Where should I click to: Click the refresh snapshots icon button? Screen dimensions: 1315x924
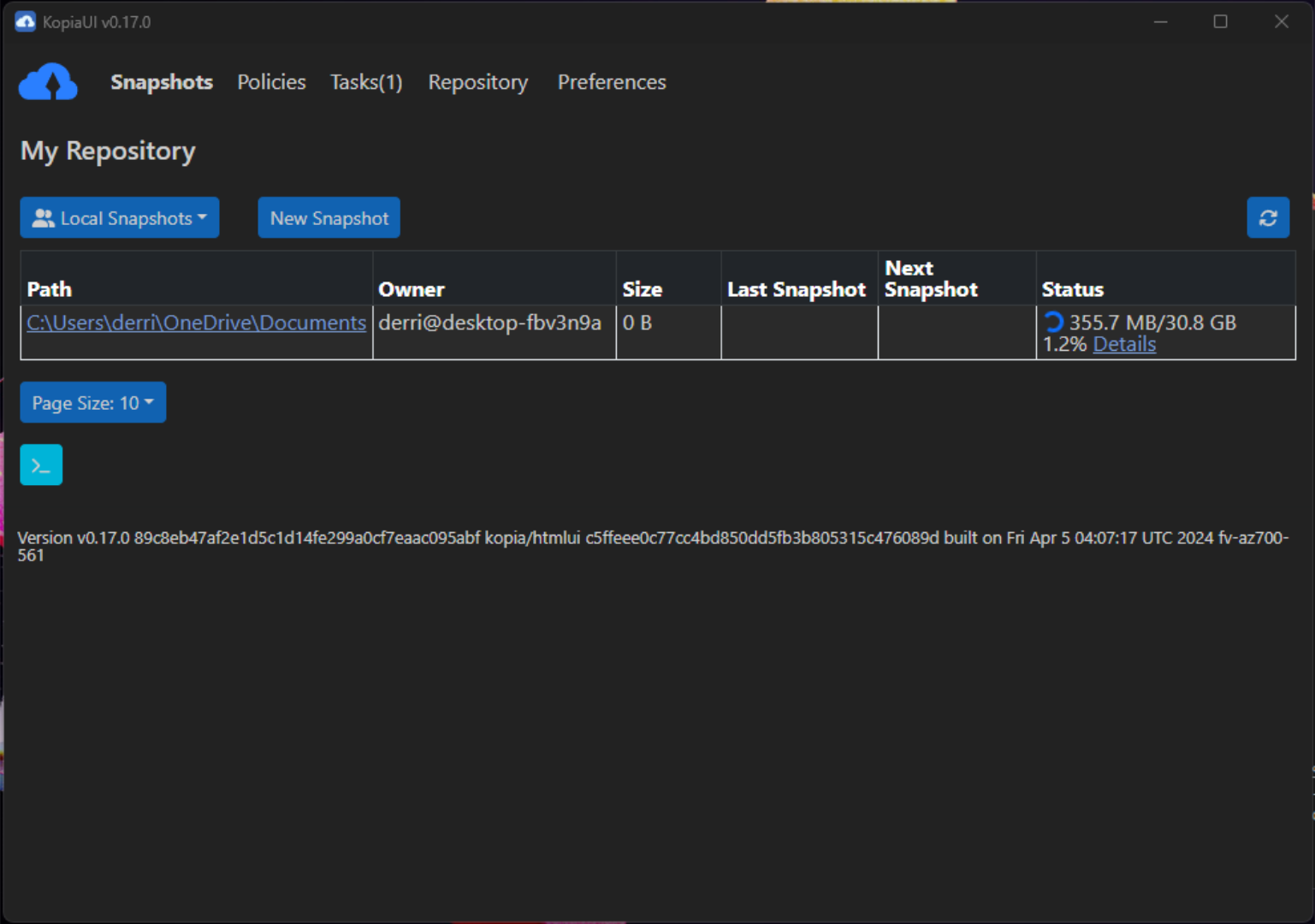1268,218
